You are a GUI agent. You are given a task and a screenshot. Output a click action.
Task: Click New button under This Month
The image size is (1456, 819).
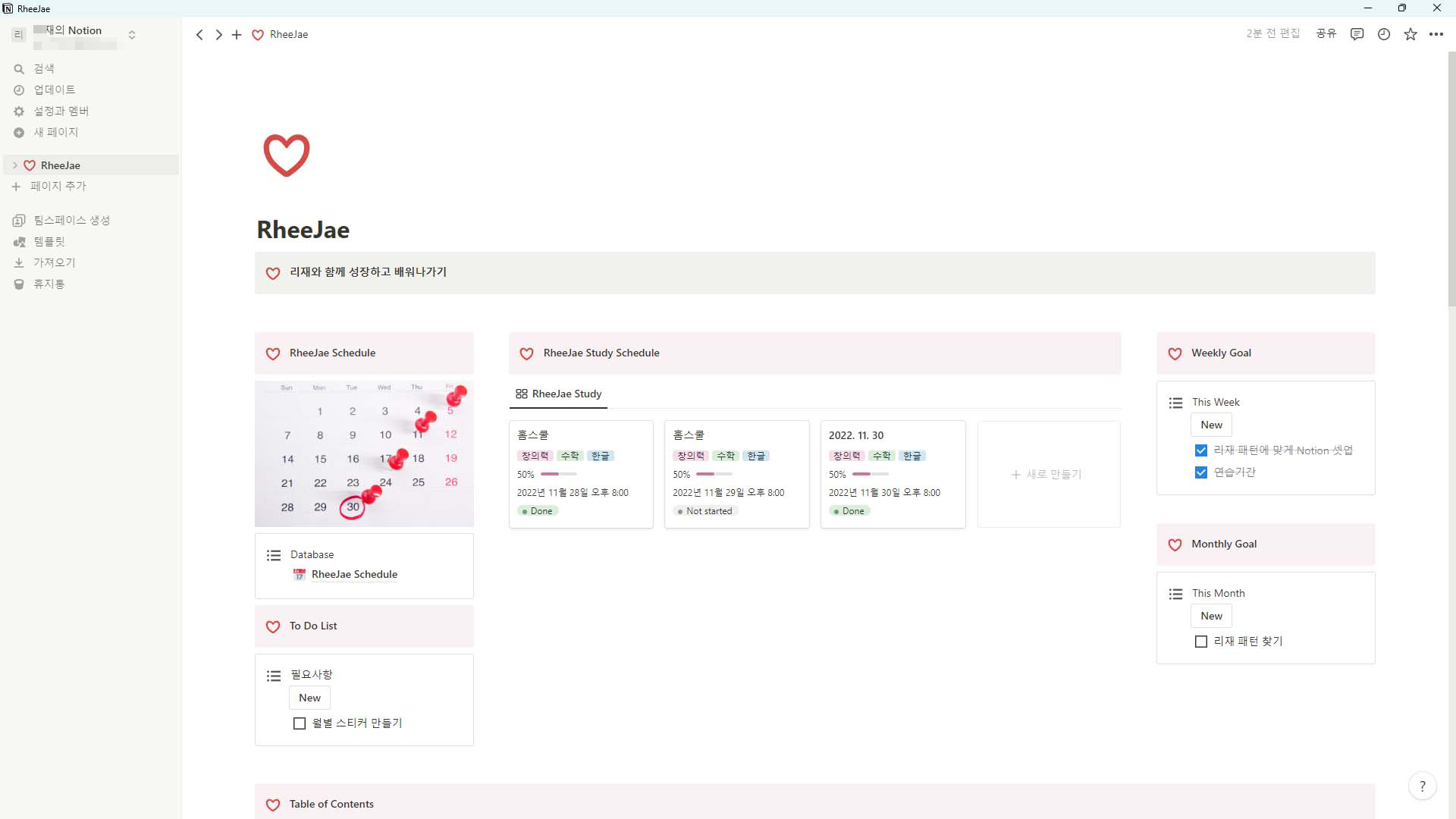[1211, 616]
